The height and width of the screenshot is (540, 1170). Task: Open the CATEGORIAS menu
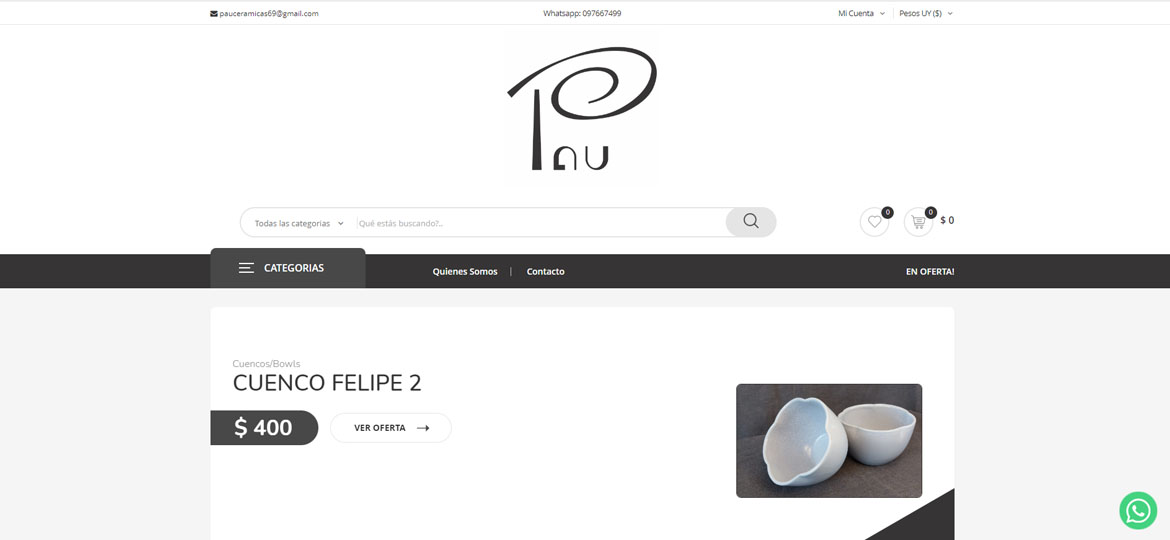click(x=288, y=268)
